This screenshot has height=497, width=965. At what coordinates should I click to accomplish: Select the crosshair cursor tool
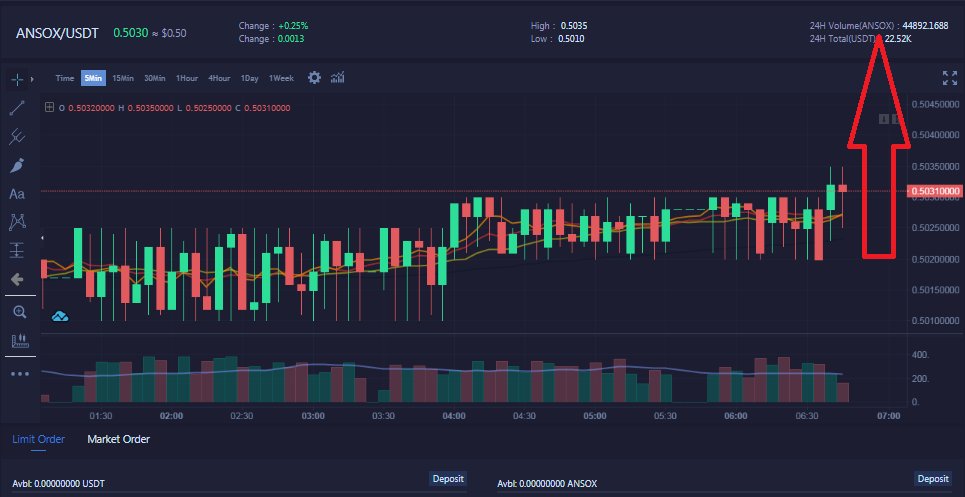(17, 79)
